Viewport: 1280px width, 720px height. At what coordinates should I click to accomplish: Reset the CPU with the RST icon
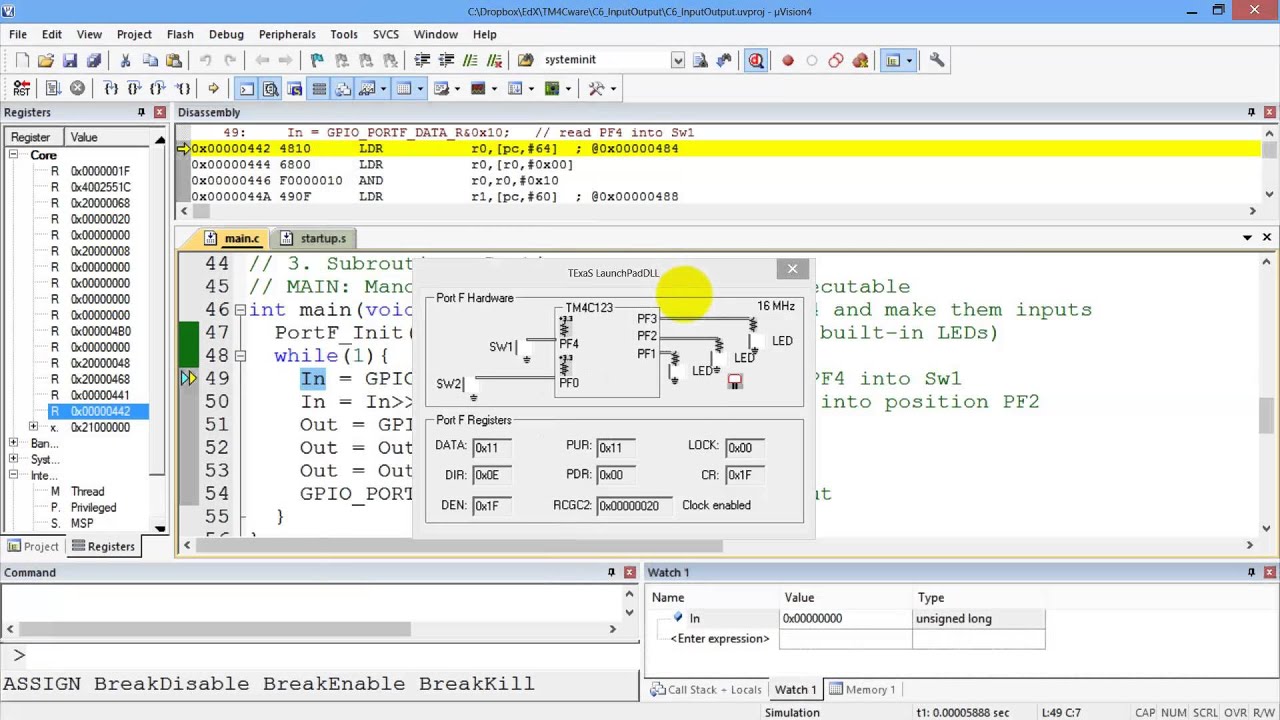21,89
